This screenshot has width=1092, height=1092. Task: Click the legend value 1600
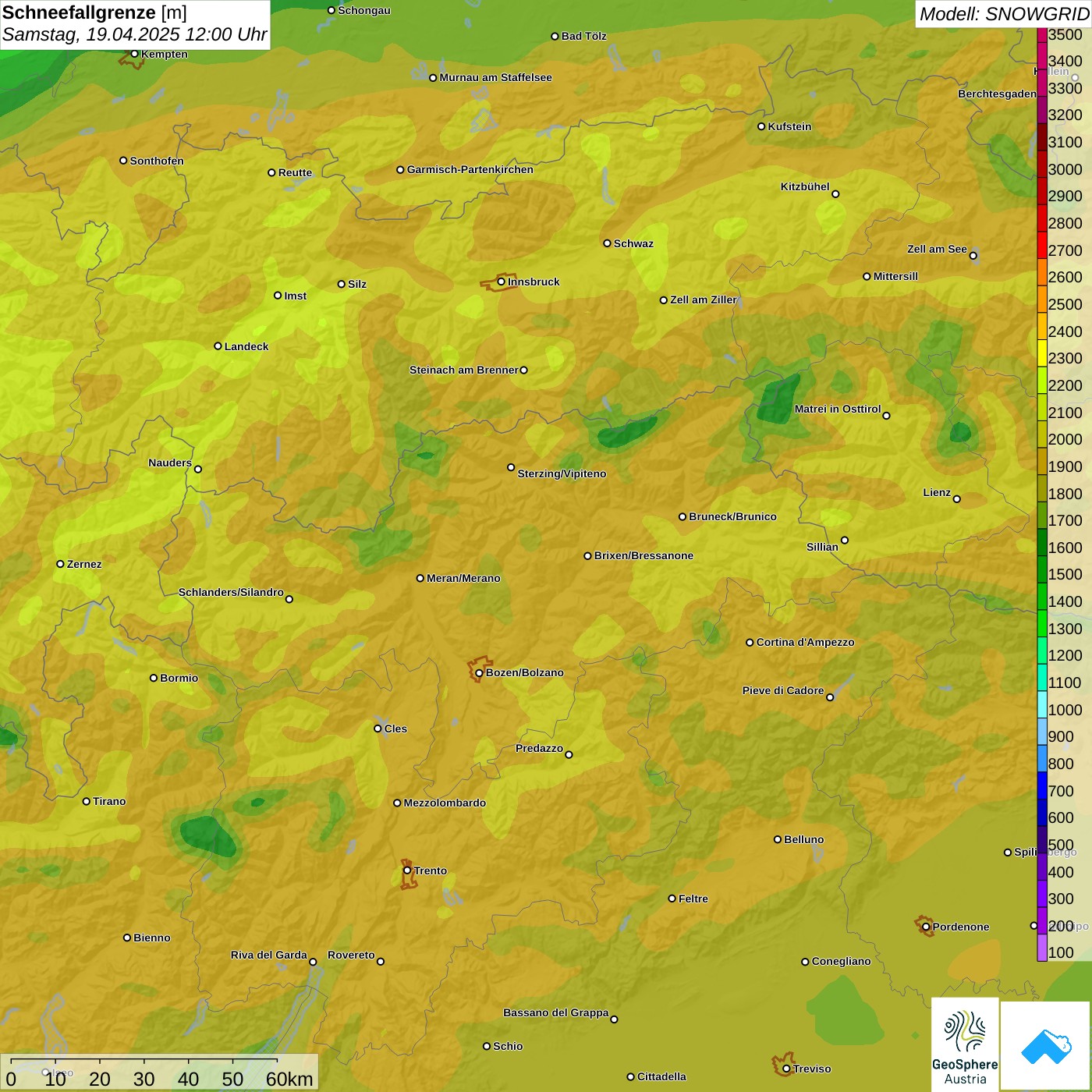point(1065,548)
